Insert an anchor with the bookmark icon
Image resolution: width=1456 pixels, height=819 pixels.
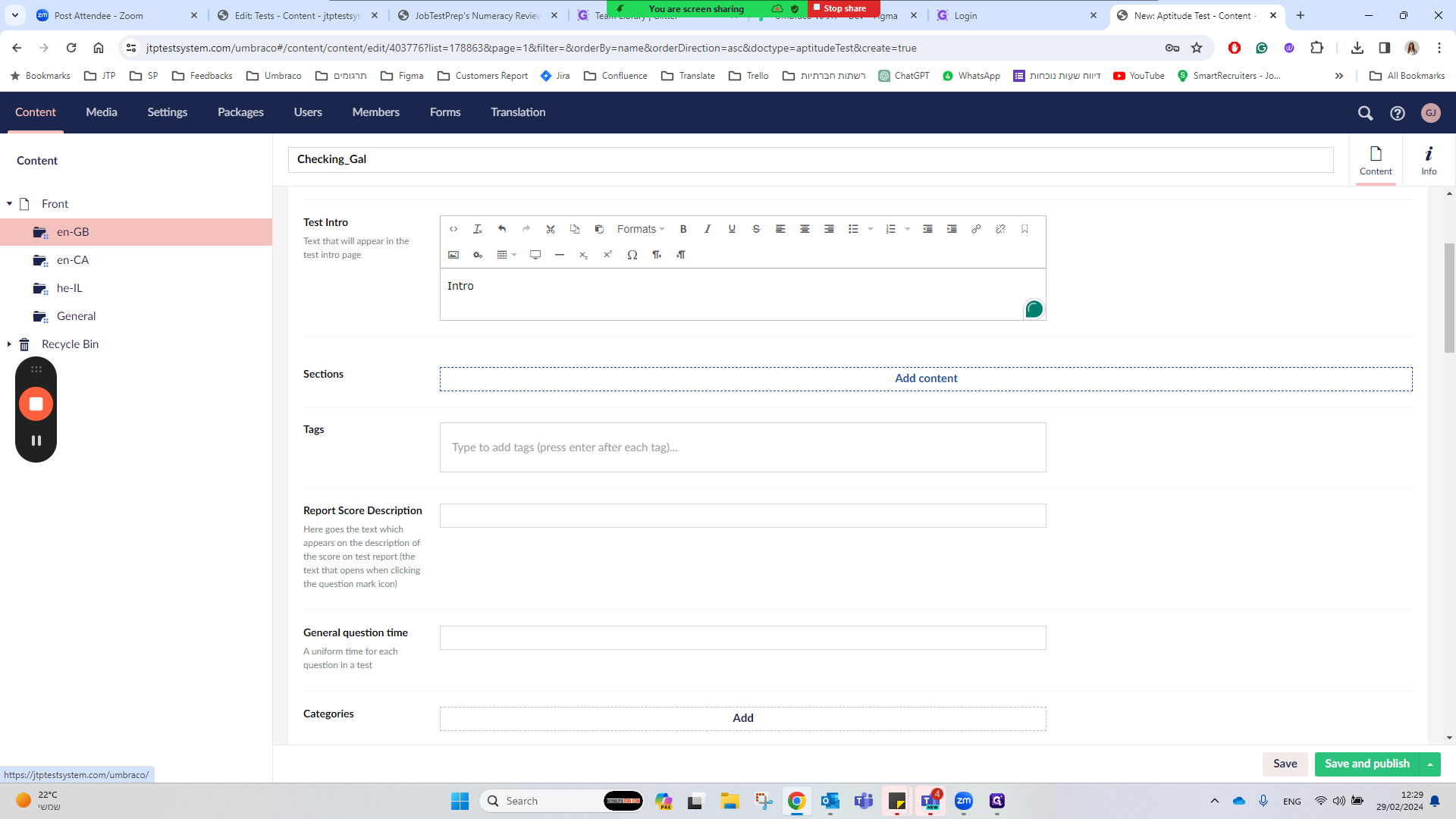[x=1025, y=229]
